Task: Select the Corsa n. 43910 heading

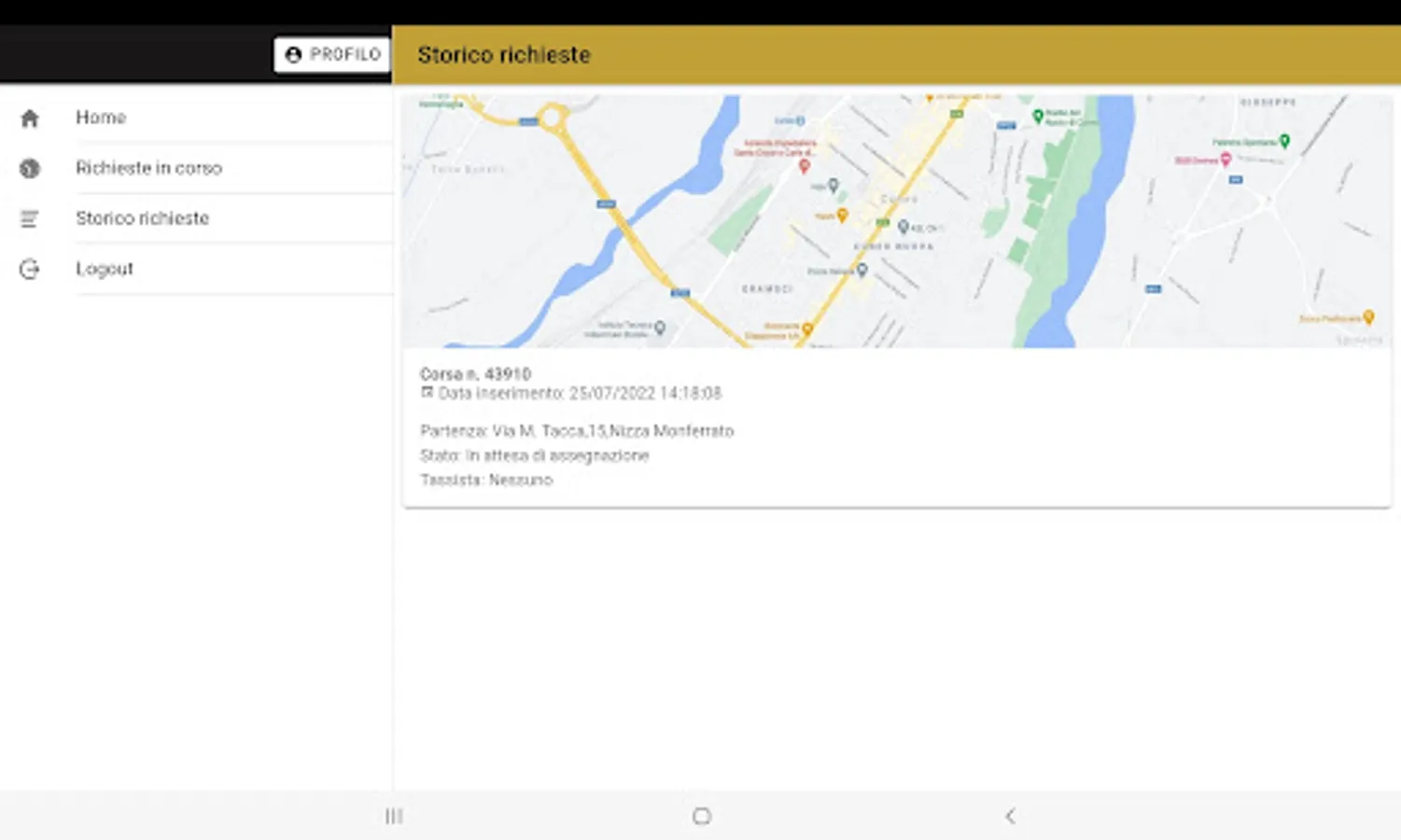Action: tap(475, 373)
